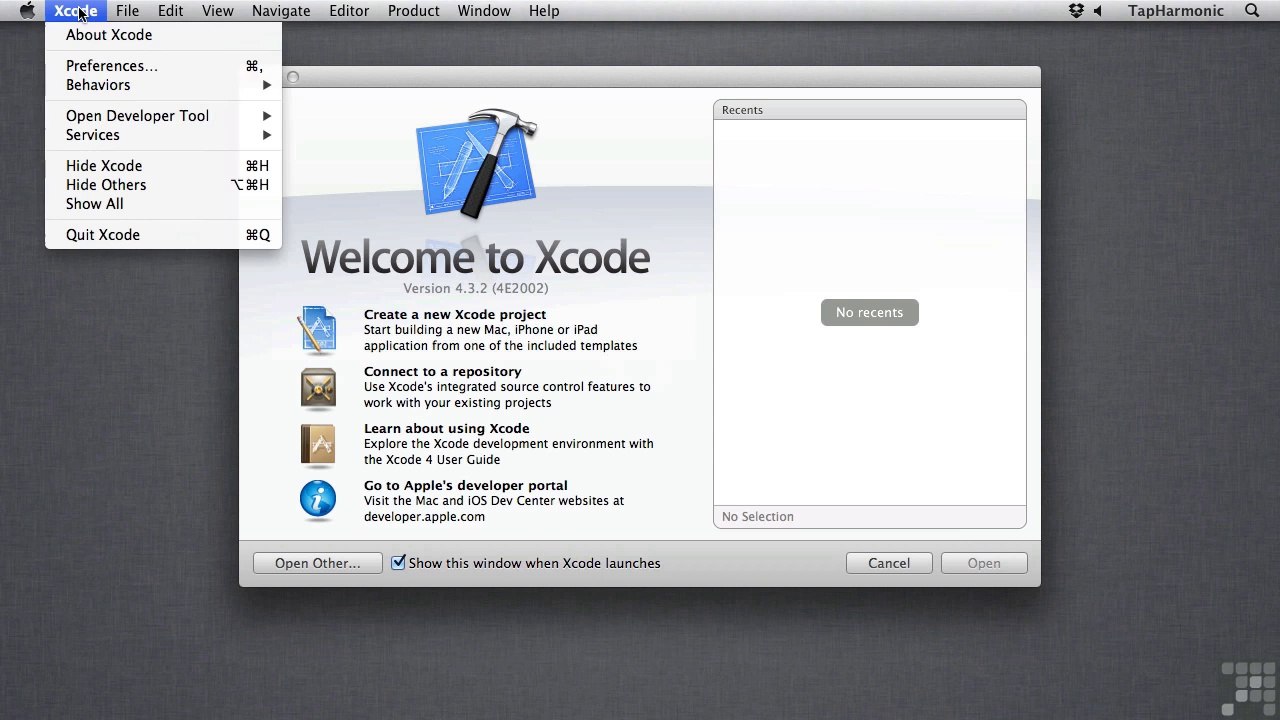The height and width of the screenshot is (720, 1280).
Task: Click Learn about using Xcode
Action: [x=447, y=428]
